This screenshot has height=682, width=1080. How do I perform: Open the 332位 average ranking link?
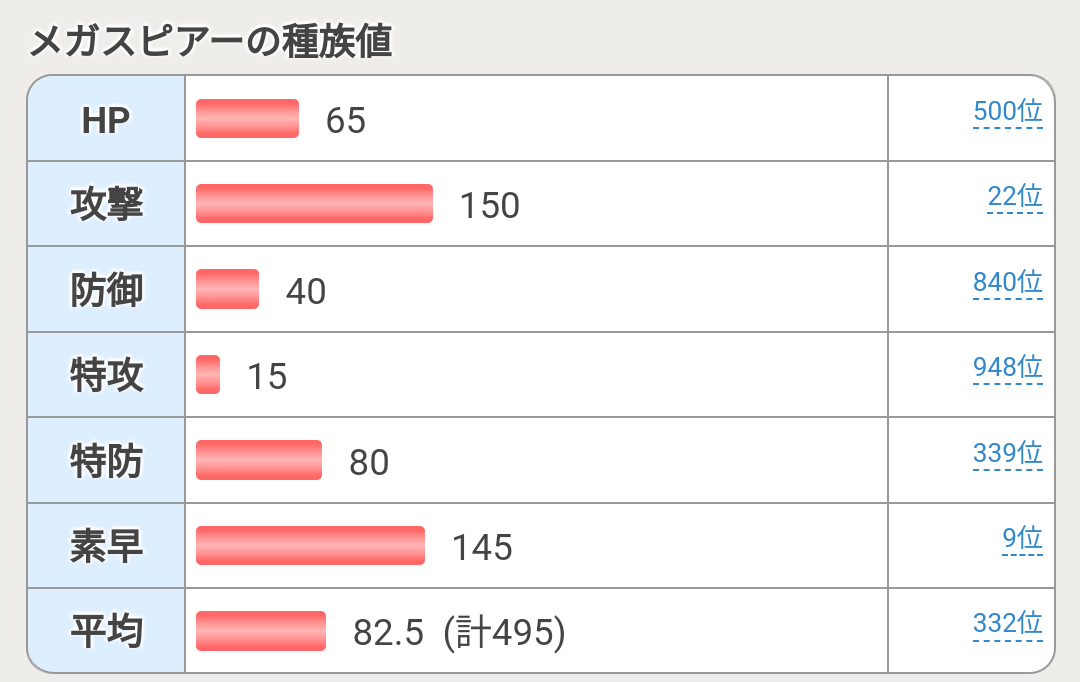tap(1008, 623)
